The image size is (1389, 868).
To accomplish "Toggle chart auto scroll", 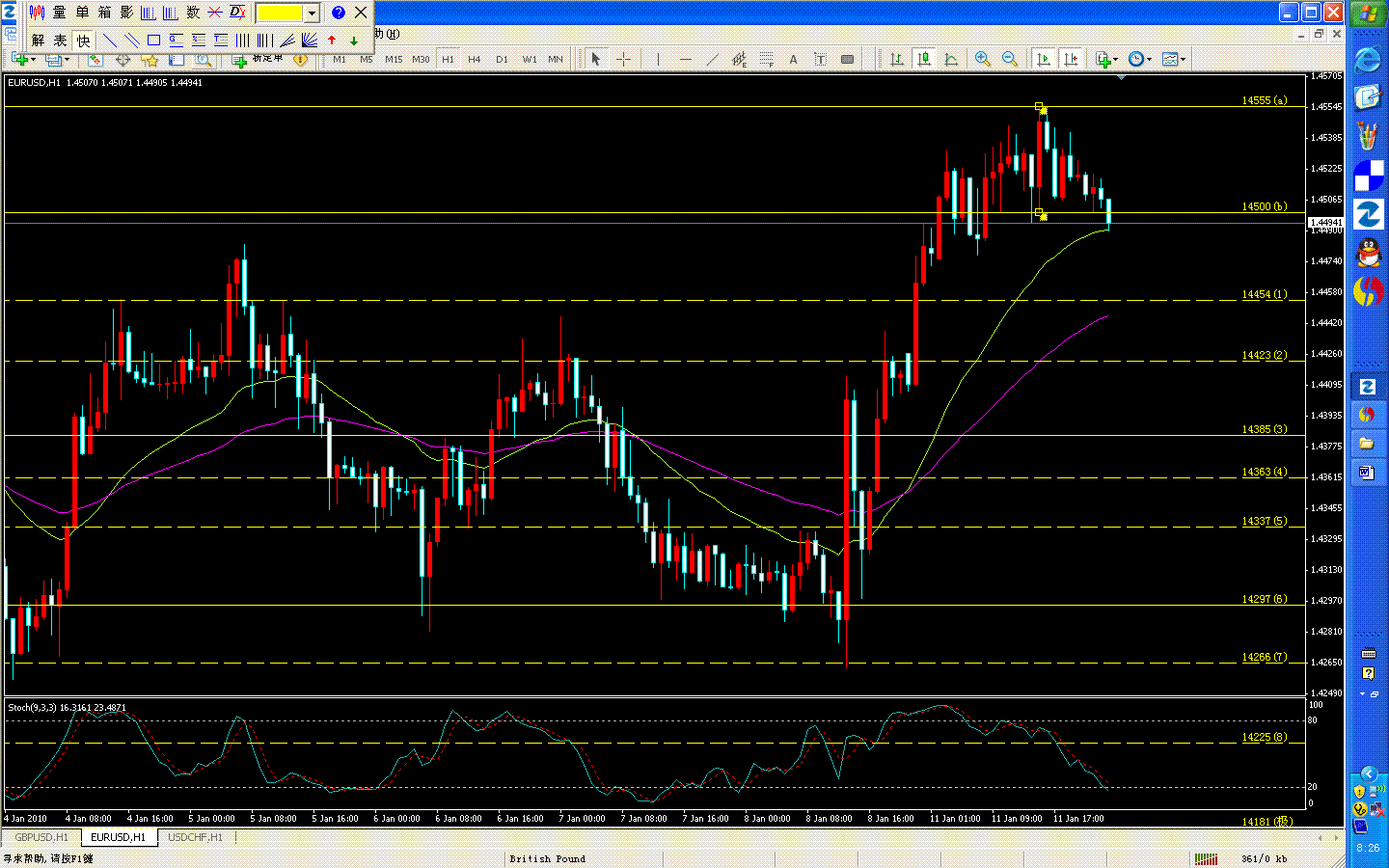I will pos(1043,59).
